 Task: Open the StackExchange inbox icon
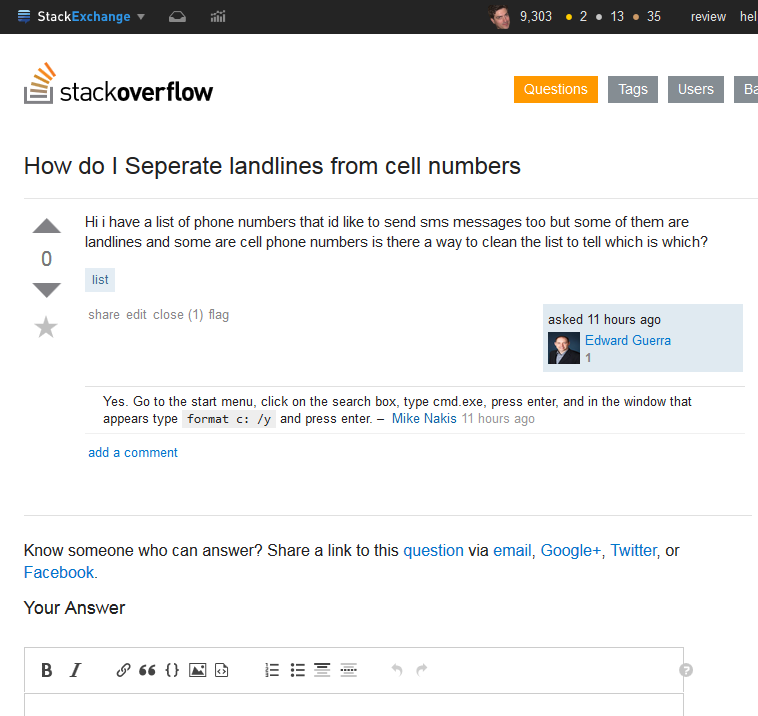(177, 17)
